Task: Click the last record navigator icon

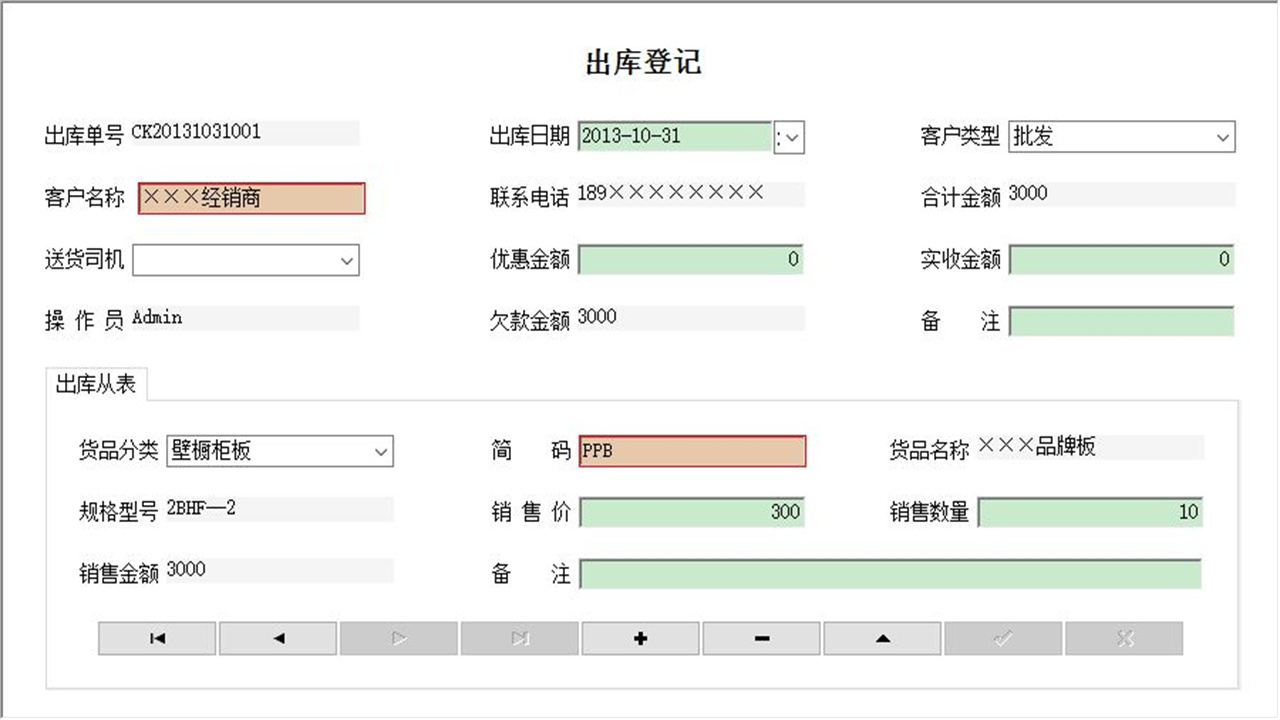Action: (x=519, y=638)
